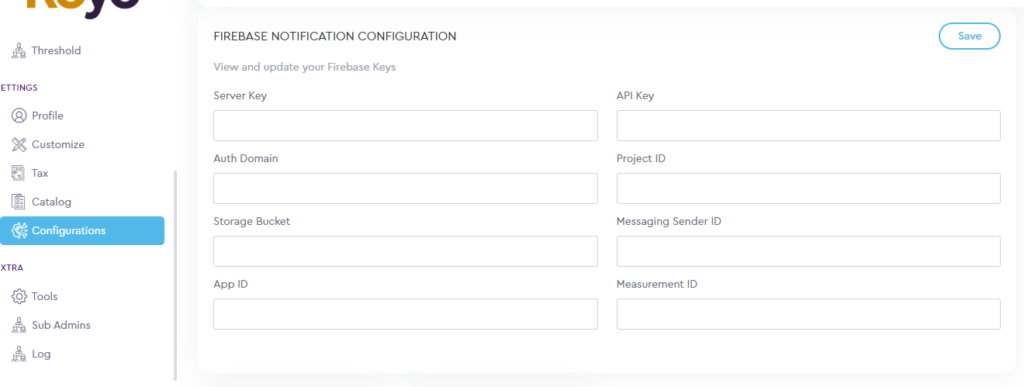Click the Profile user icon
Image resolution: width=1024 pixels, height=387 pixels.
tap(19, 116)
